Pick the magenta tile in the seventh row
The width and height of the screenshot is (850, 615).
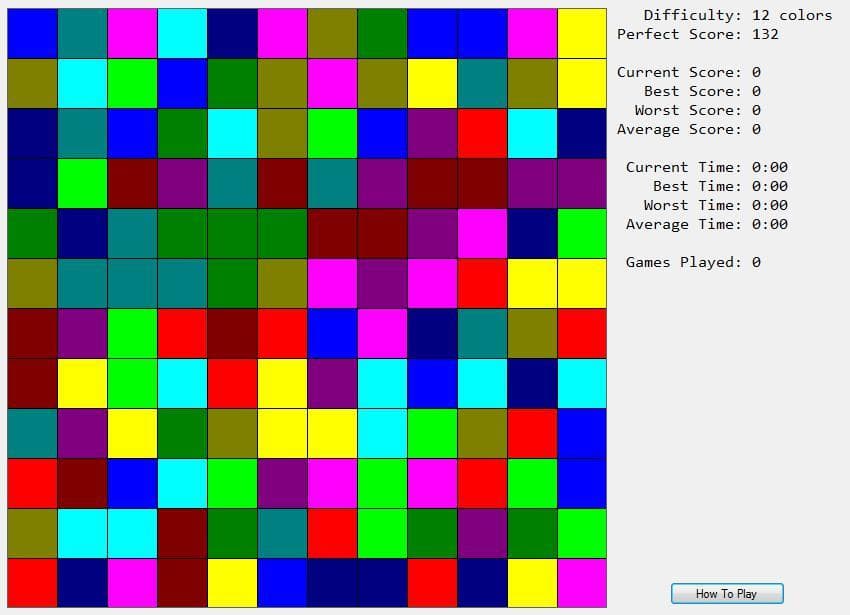coord(382,333)
